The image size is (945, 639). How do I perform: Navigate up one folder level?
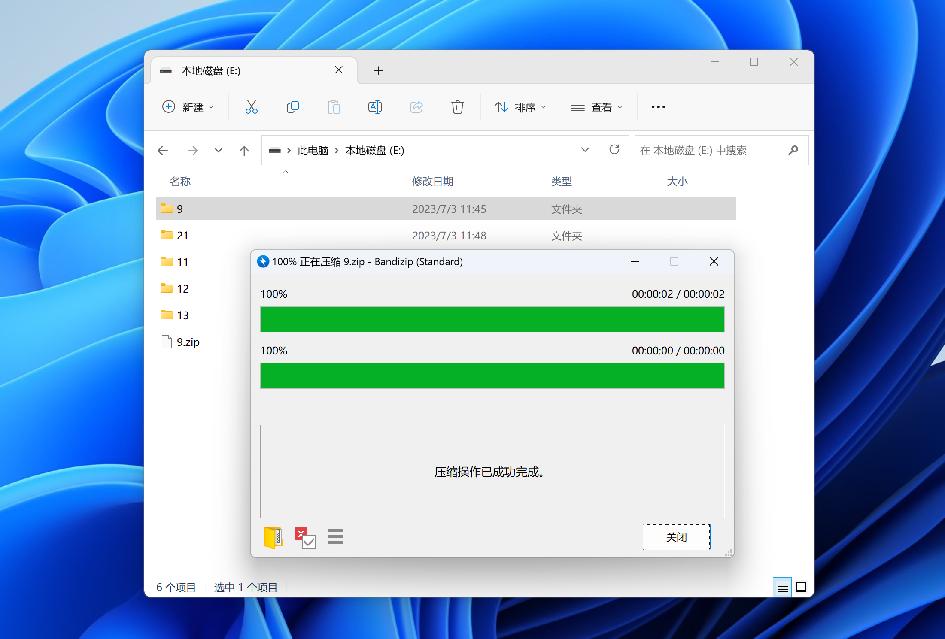tap(243, 150)
